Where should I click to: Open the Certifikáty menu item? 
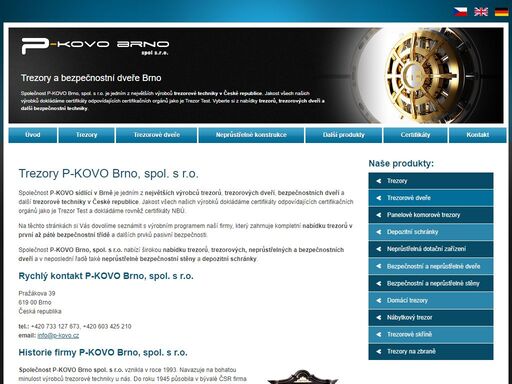tap(415, 135)
